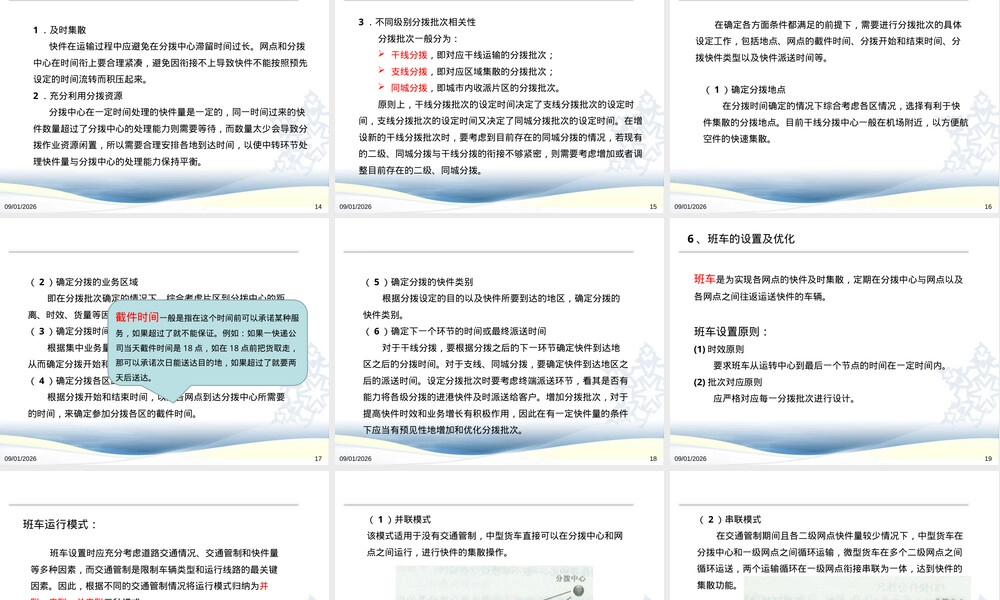Select slide 16 thumbnail on 确定分拨地点

pos(834,106)
